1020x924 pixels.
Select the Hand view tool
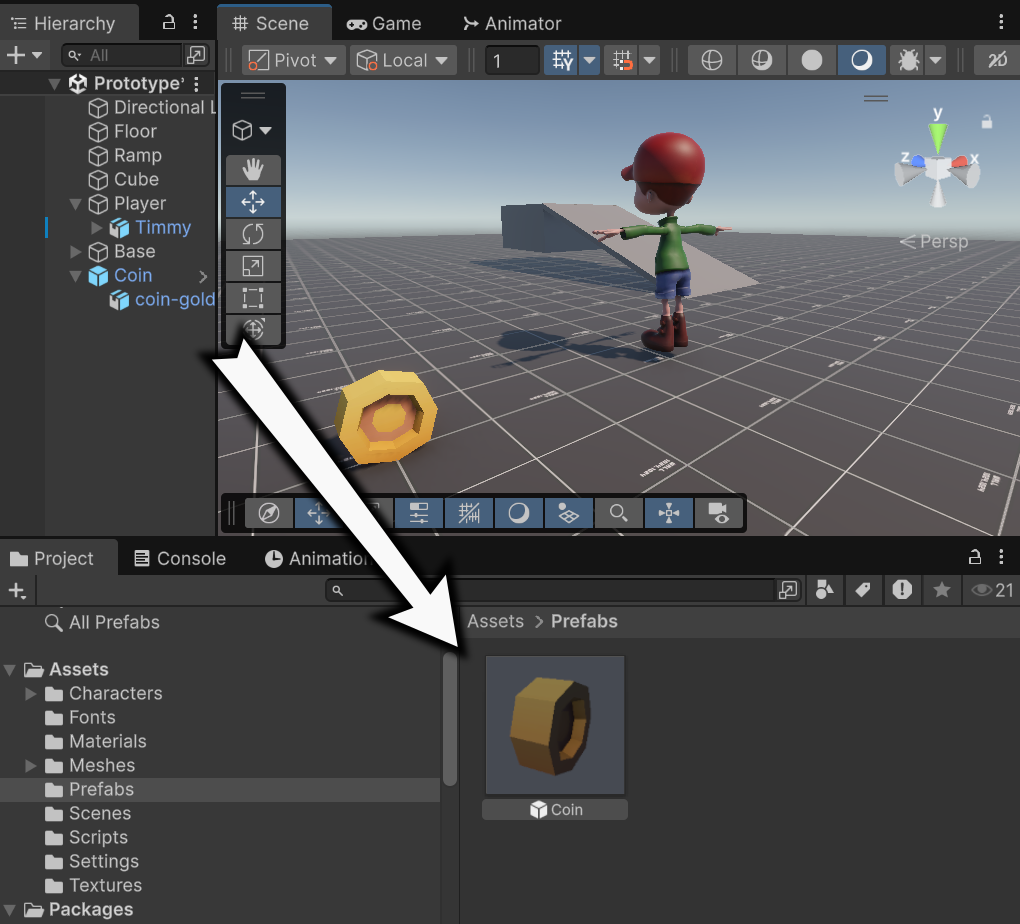point(253,170)
